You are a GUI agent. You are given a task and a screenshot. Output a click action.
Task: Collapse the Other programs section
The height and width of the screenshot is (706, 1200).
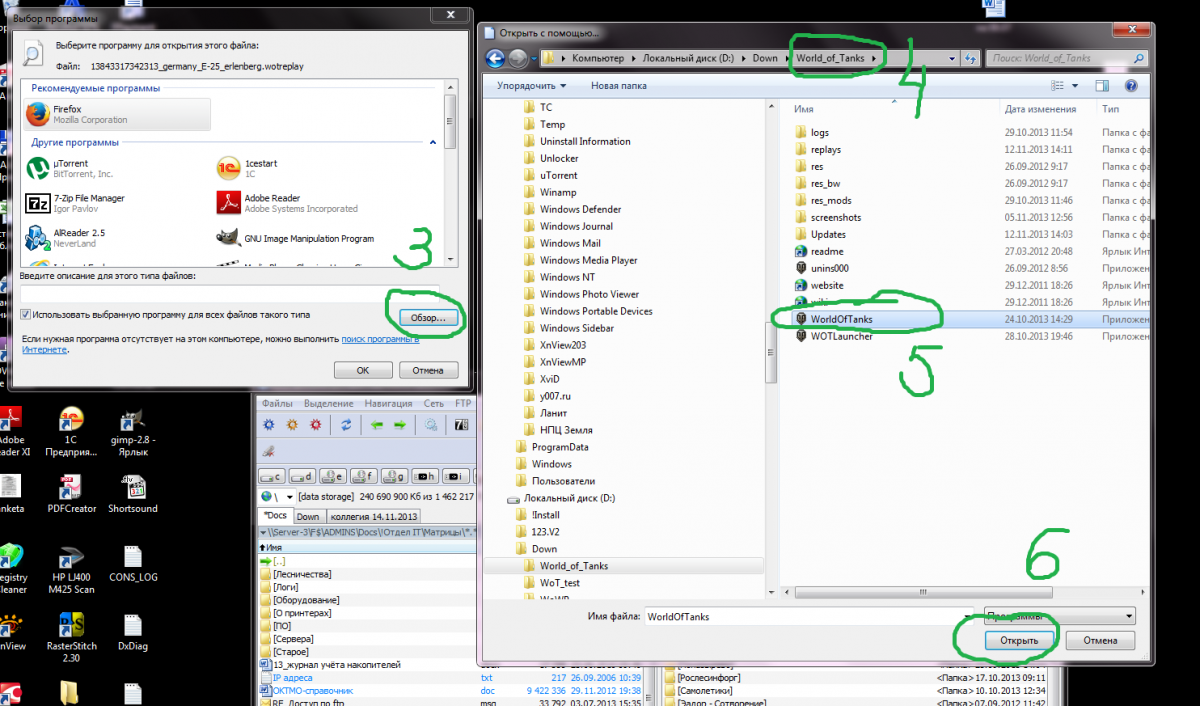point(433,143)
